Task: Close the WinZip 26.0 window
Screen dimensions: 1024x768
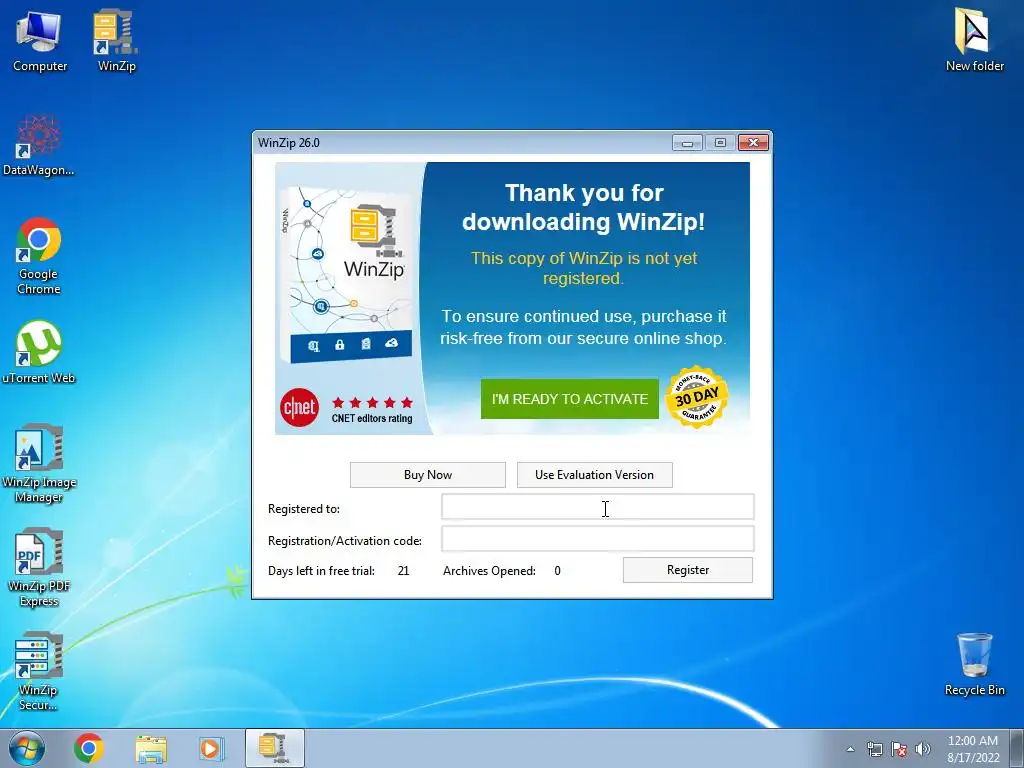Action: pyautogui.click(x=753, y=142)
